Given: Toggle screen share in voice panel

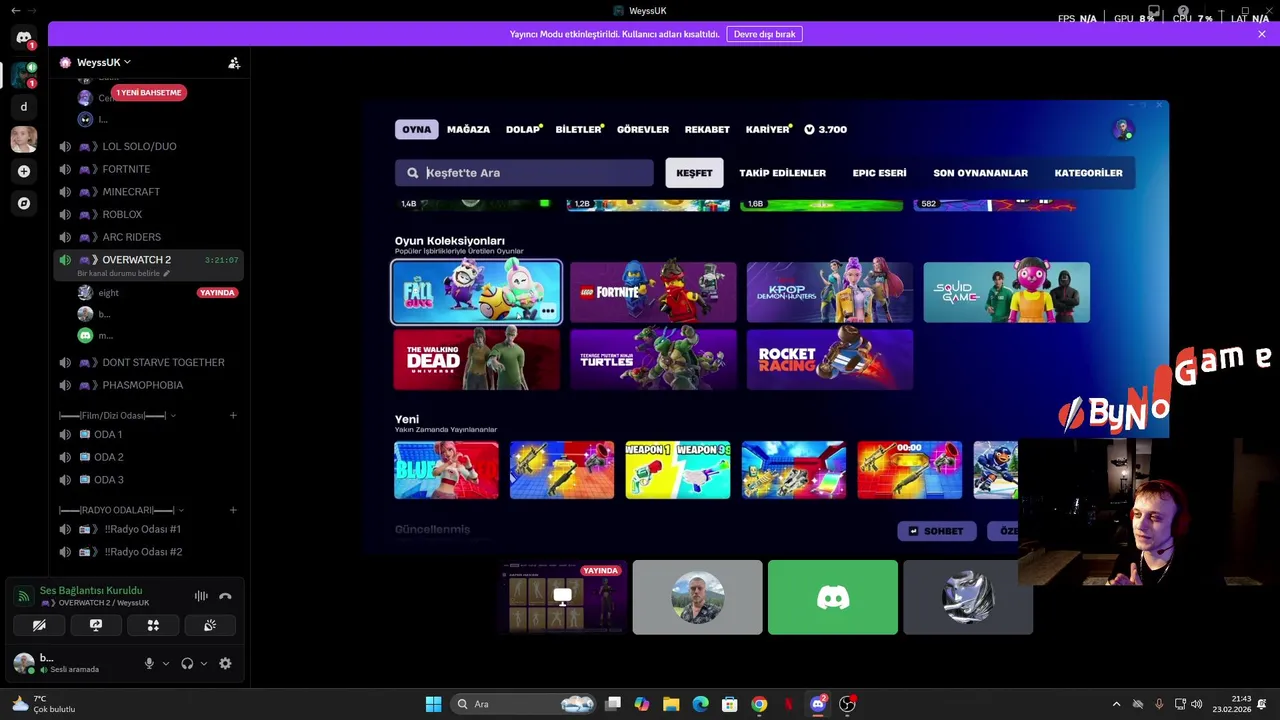Looking at the screenshot, I should coord(96,625).
